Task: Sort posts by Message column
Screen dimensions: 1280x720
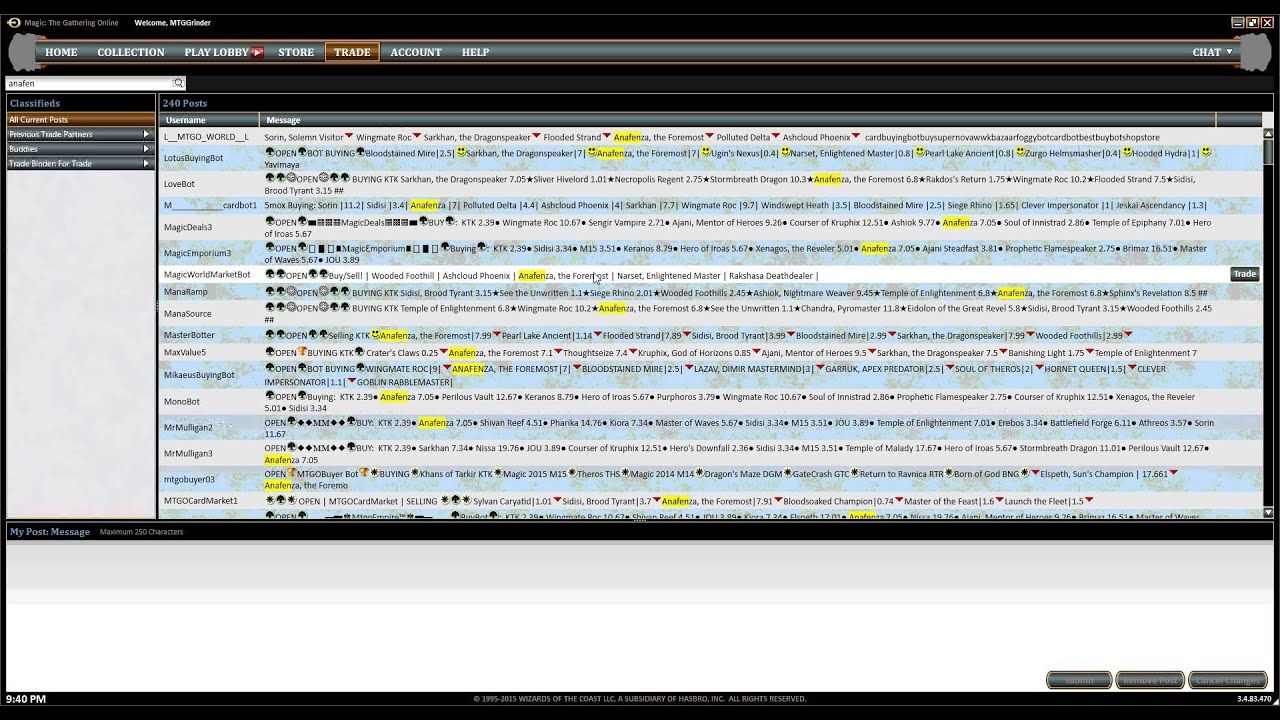Action: pyautogui.click(x=737, y=120)
